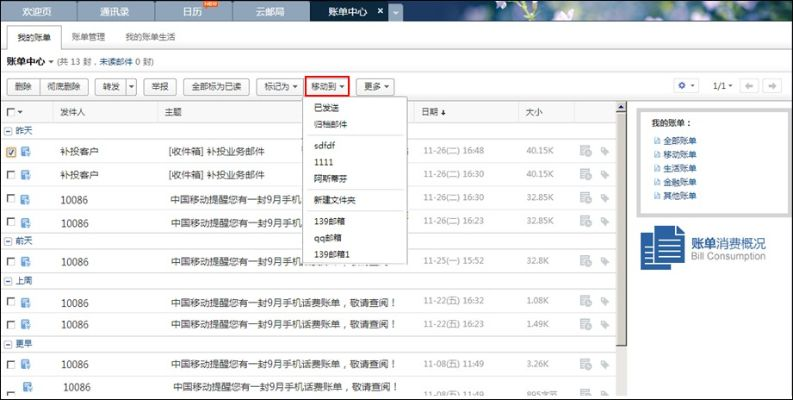The height and width of the screenshot is (400, 793).
Task: Click tag icon in 11-26 16:23 row
Action: point(605,221)
